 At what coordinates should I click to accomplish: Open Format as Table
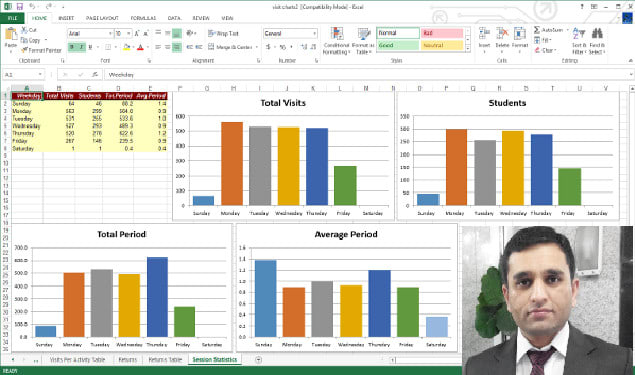364,41
